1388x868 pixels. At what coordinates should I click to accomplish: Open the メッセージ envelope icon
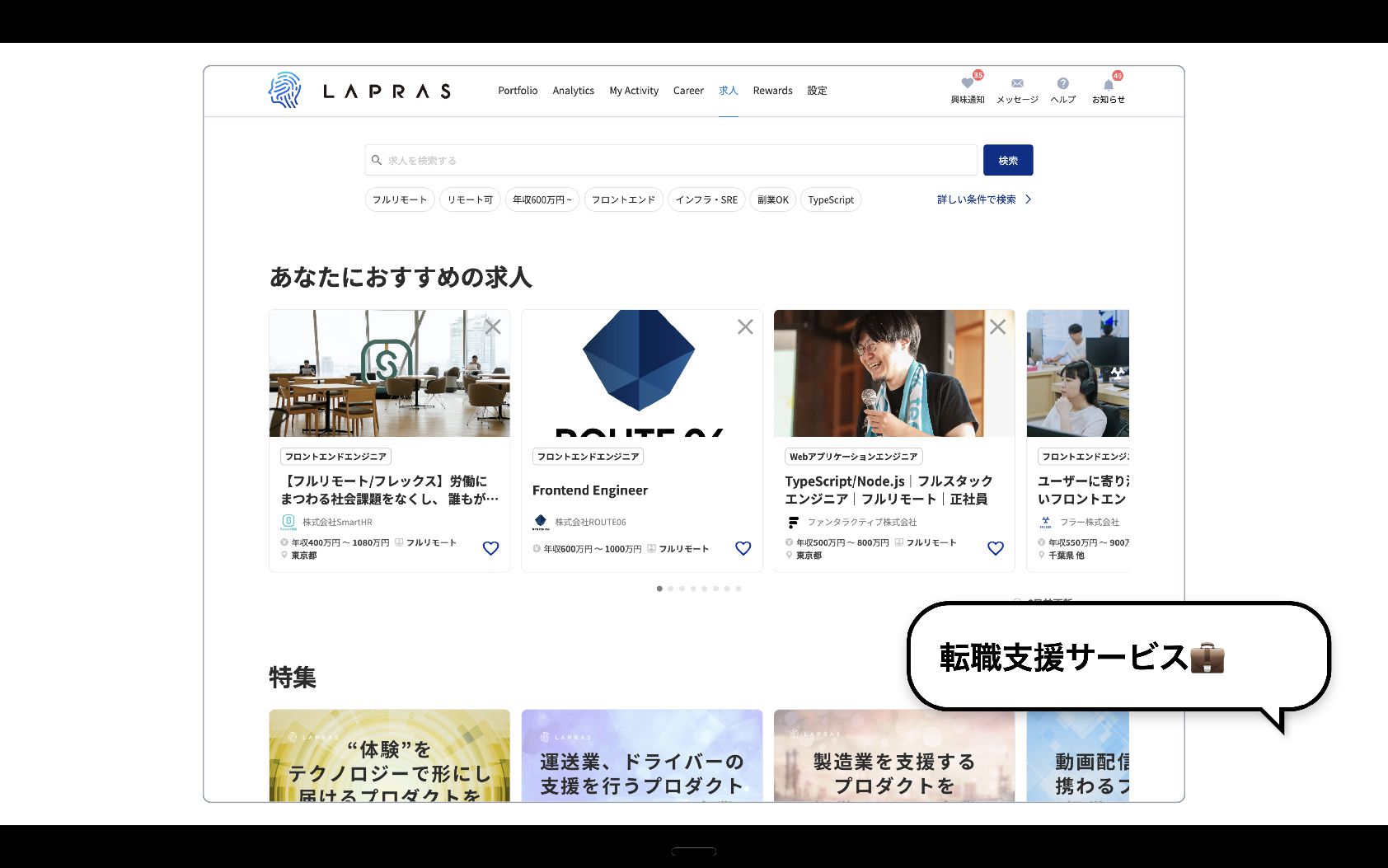(1017, 83)
